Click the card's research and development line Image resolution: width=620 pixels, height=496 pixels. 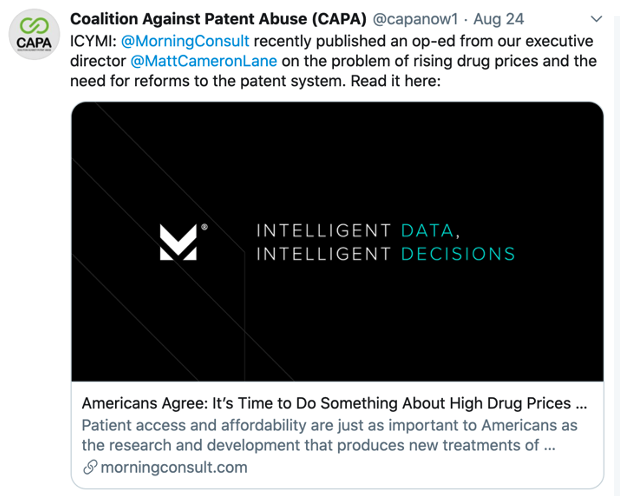tap(319, 445)
